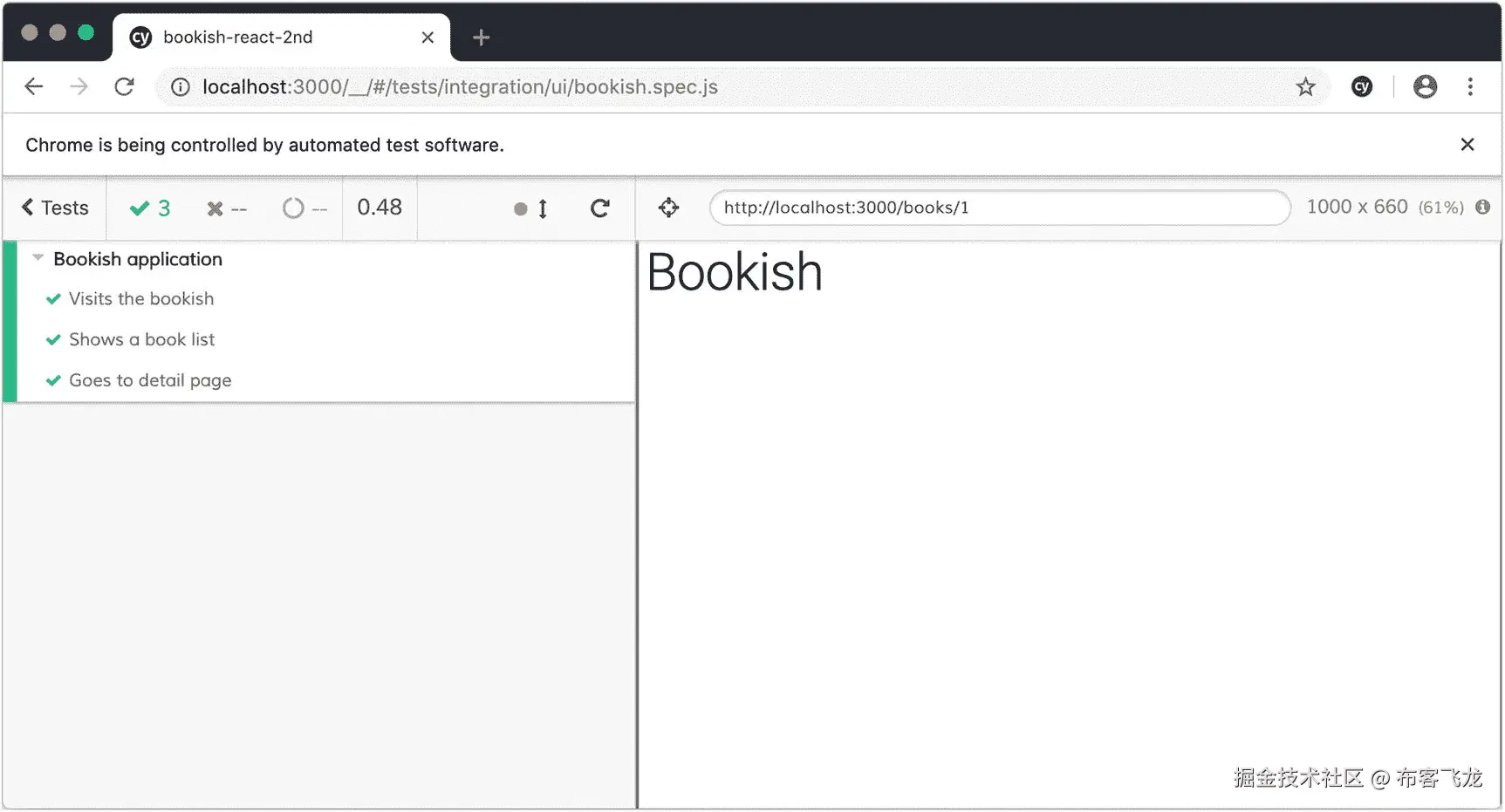Open the Shows a book list test

click(141, 339)
